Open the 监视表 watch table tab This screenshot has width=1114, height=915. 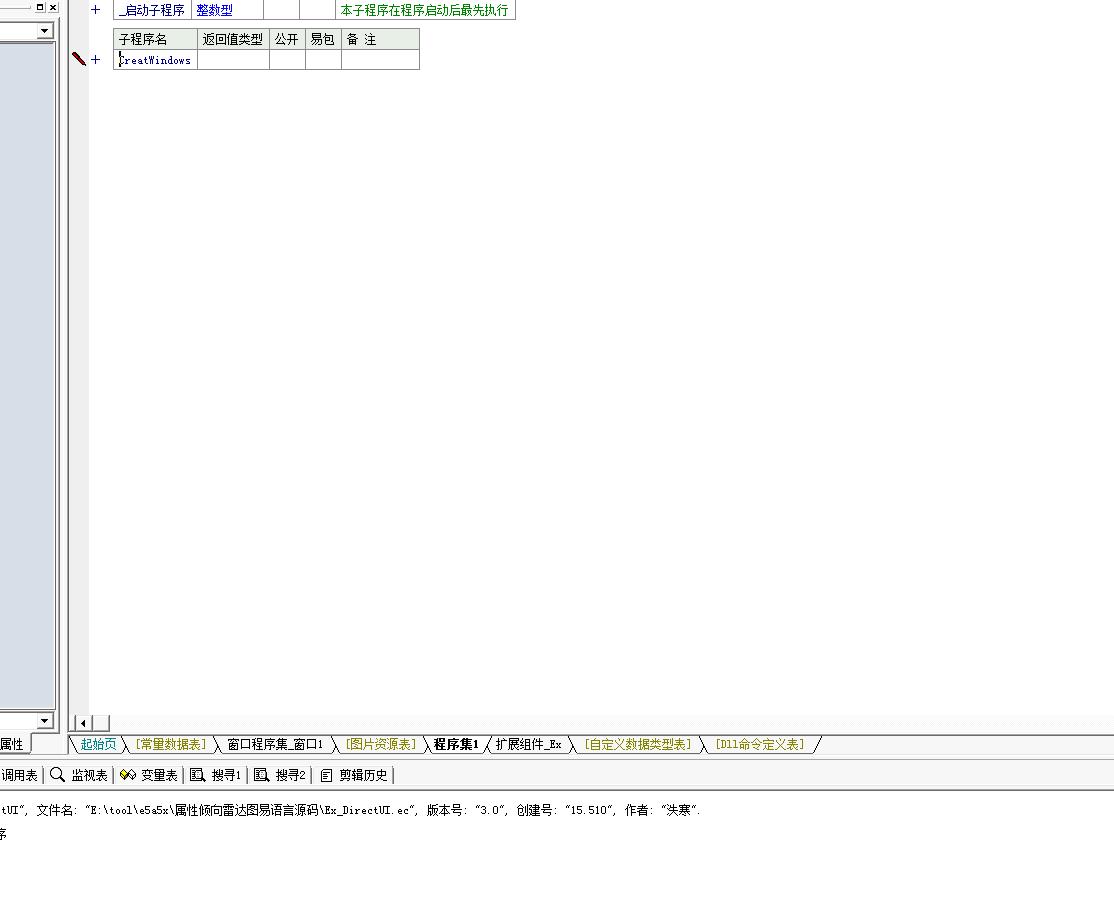pos(79,775)
